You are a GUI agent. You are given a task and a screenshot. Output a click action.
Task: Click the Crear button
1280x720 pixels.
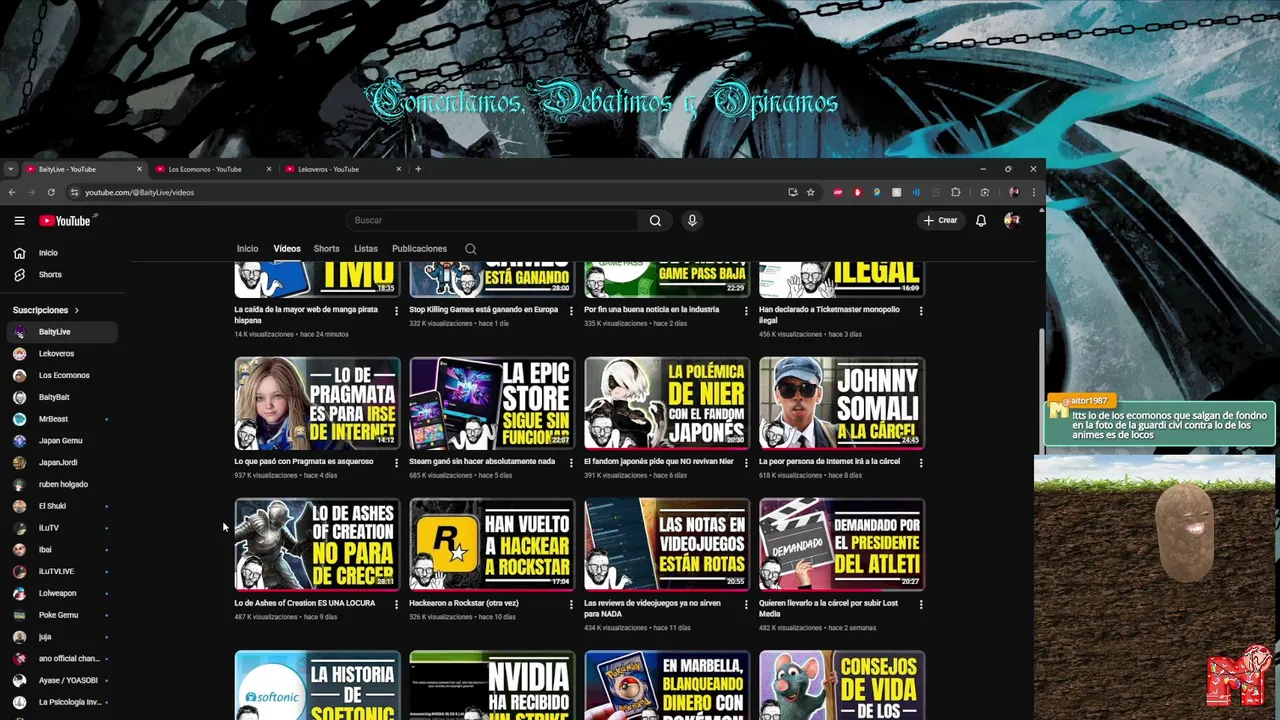pyautogui.click(x=940, y=221)
